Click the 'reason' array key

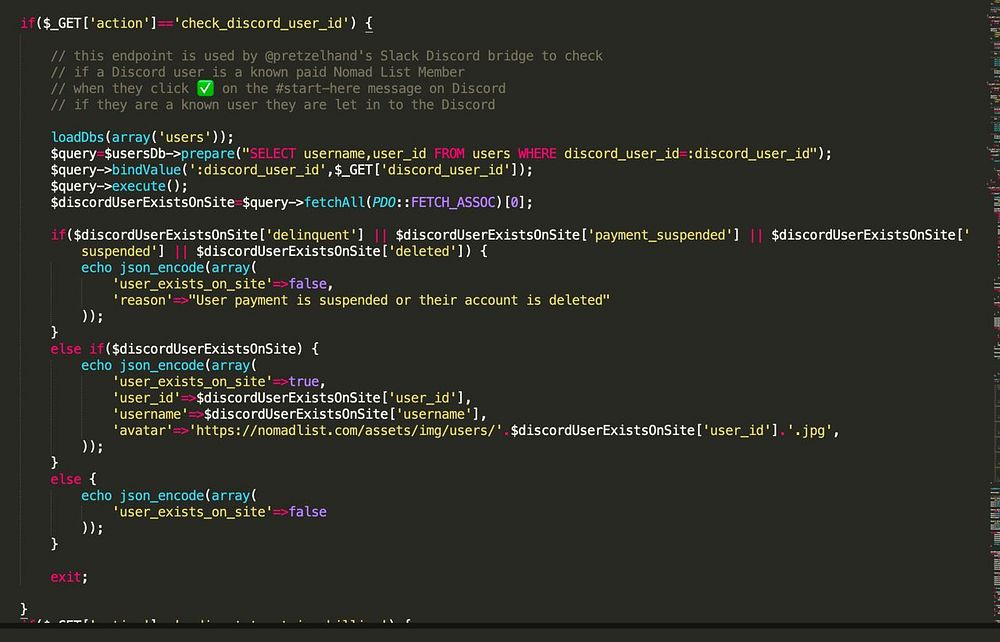142,300
